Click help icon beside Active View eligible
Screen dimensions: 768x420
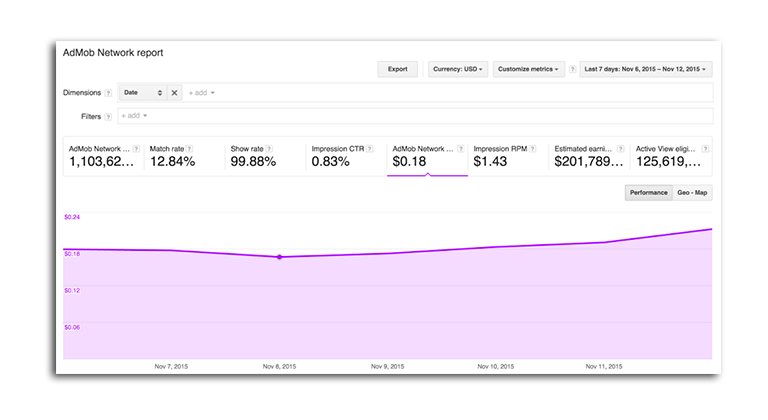pyautogui.click(x=705, y=149)
